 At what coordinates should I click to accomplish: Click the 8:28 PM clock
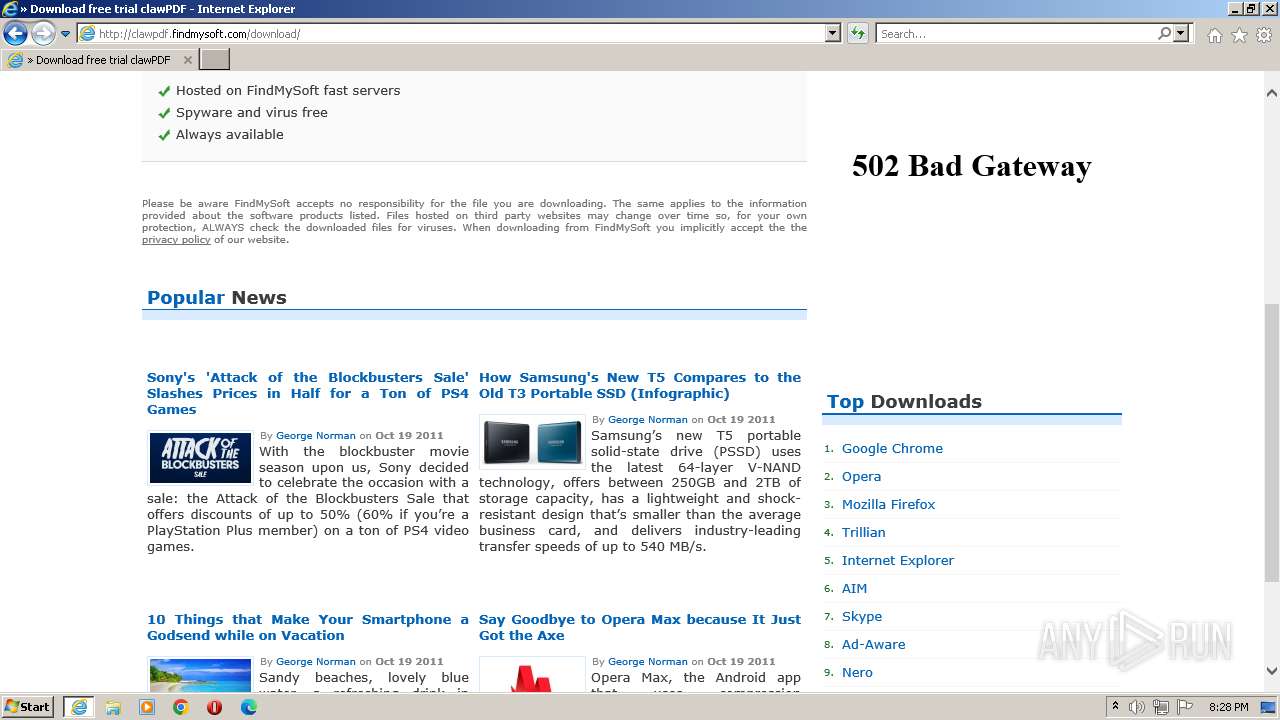tap(1229, 707)
